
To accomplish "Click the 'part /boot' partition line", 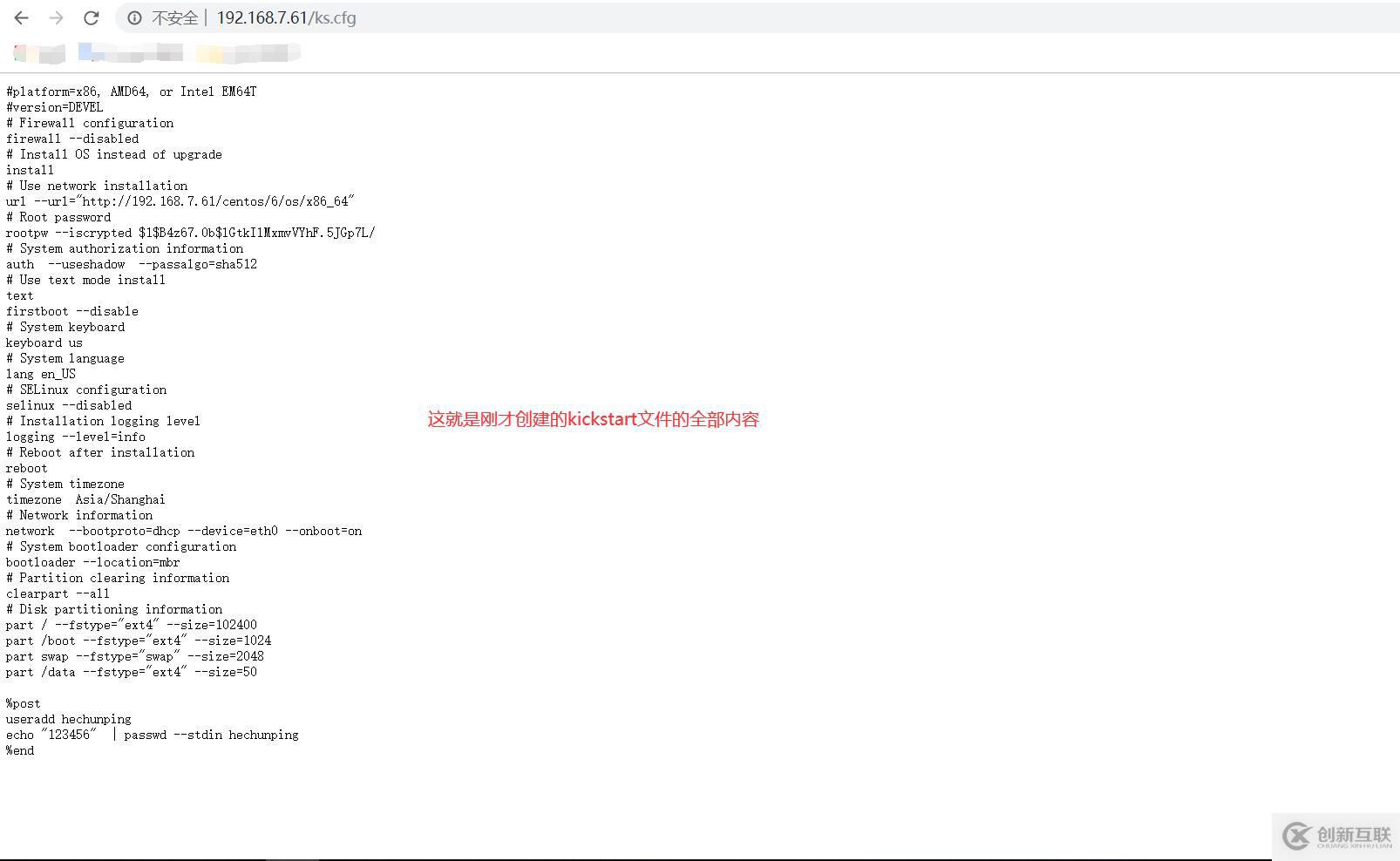I will [139, 641].
